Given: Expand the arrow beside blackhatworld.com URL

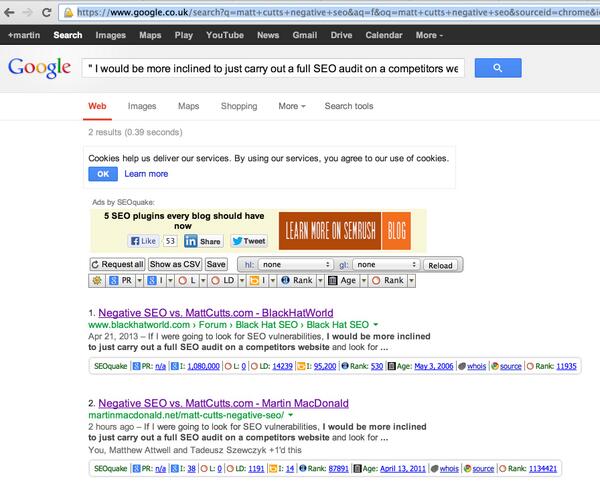Looking at the screenshot, I should tap(375, 324).
